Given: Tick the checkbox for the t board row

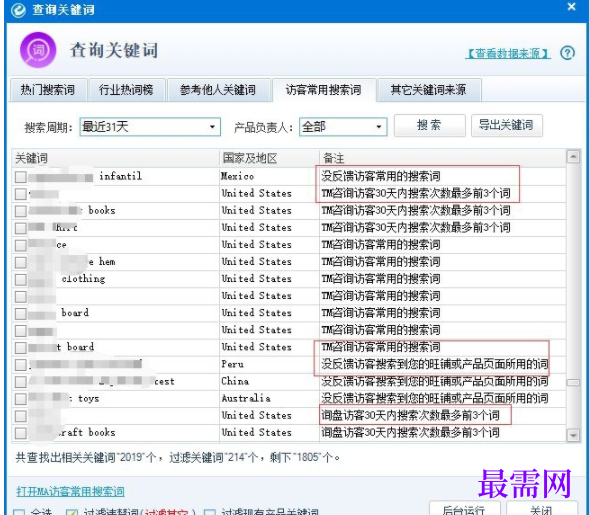Looking at the screenshot, I should click(x=21, y=348).
